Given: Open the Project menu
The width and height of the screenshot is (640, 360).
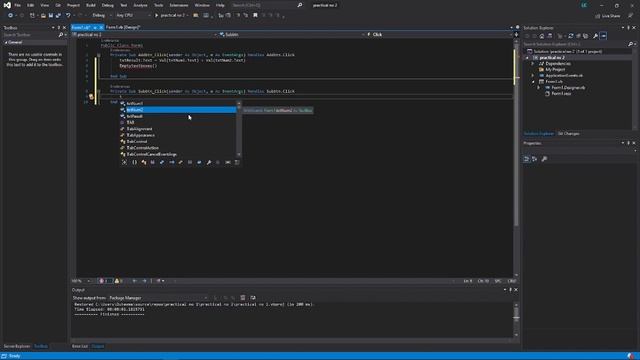Looking at the screenshot, I should tap(73, 5).
